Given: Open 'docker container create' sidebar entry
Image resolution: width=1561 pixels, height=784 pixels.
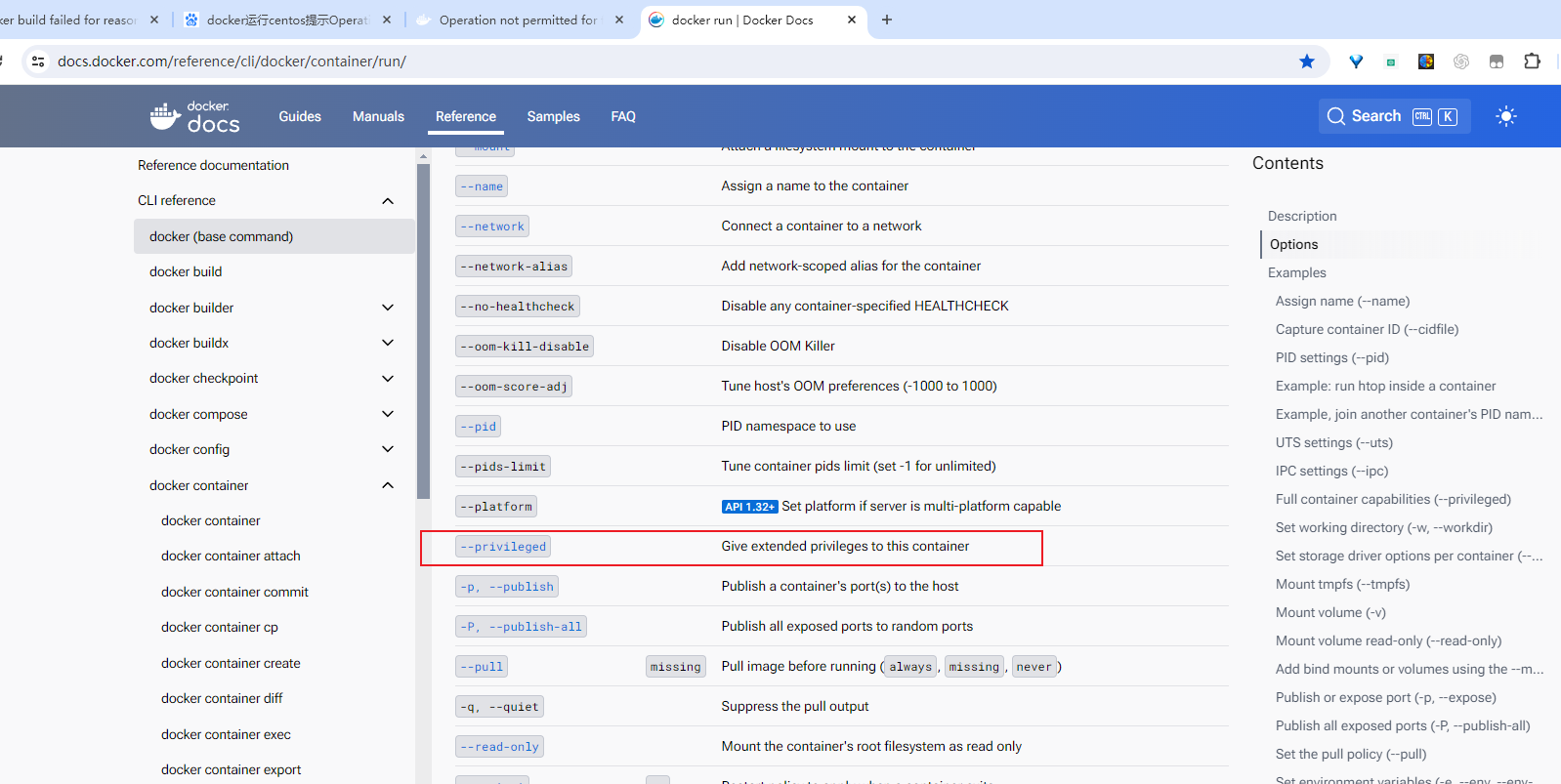Looking at the screenshot, I should [231, 663].
